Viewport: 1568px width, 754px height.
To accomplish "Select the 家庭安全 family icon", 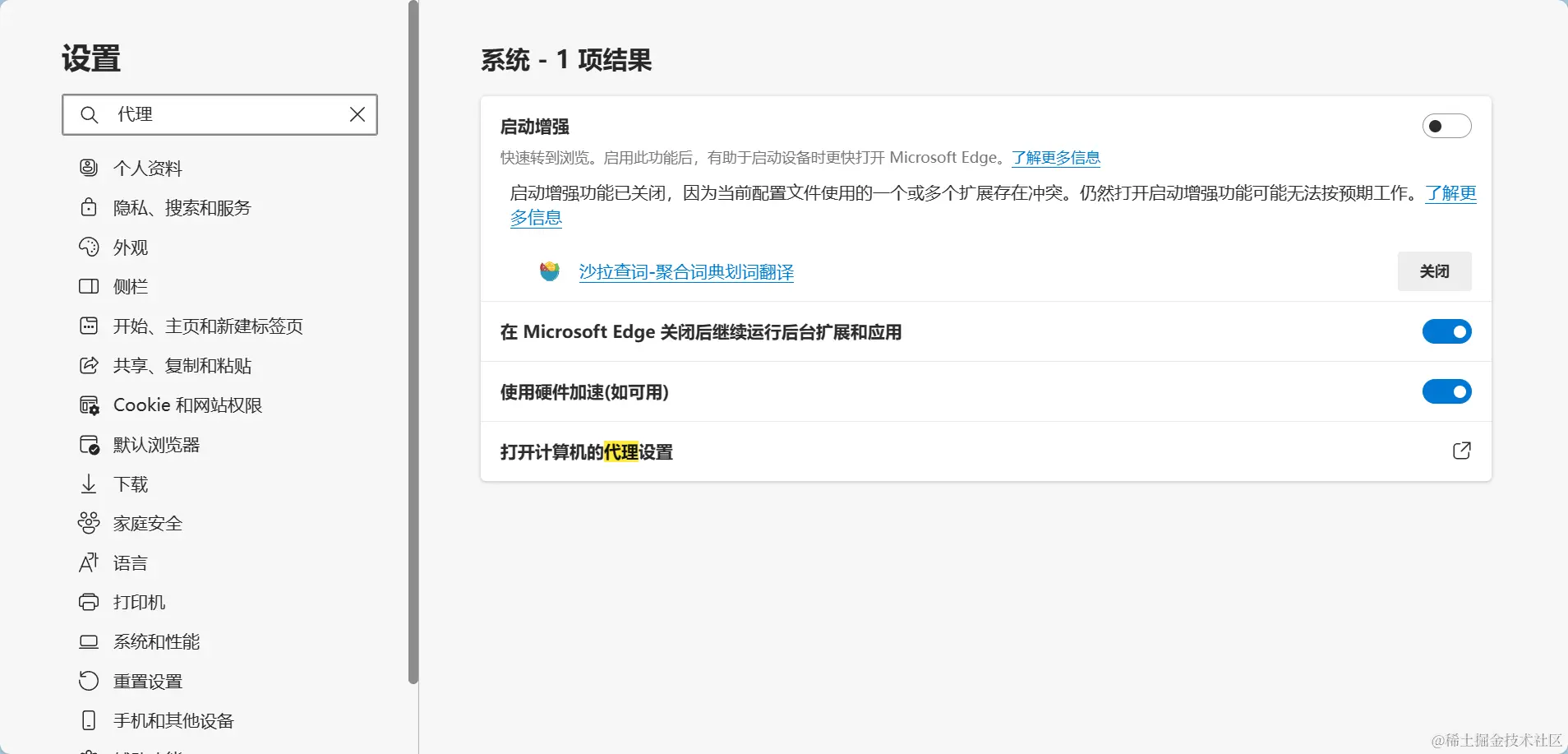I will (x=89, y=523).
